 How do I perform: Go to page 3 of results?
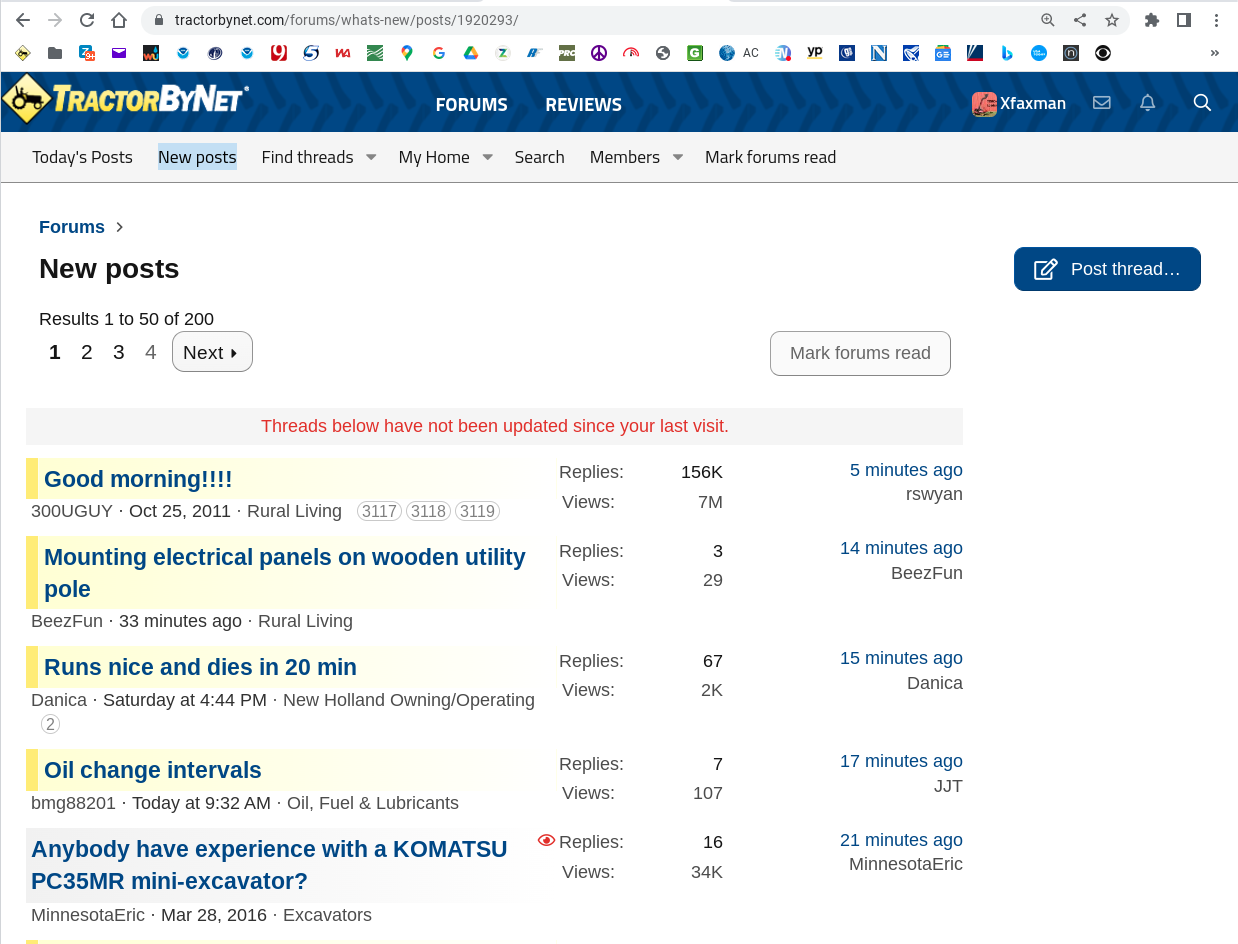[118, 352]
